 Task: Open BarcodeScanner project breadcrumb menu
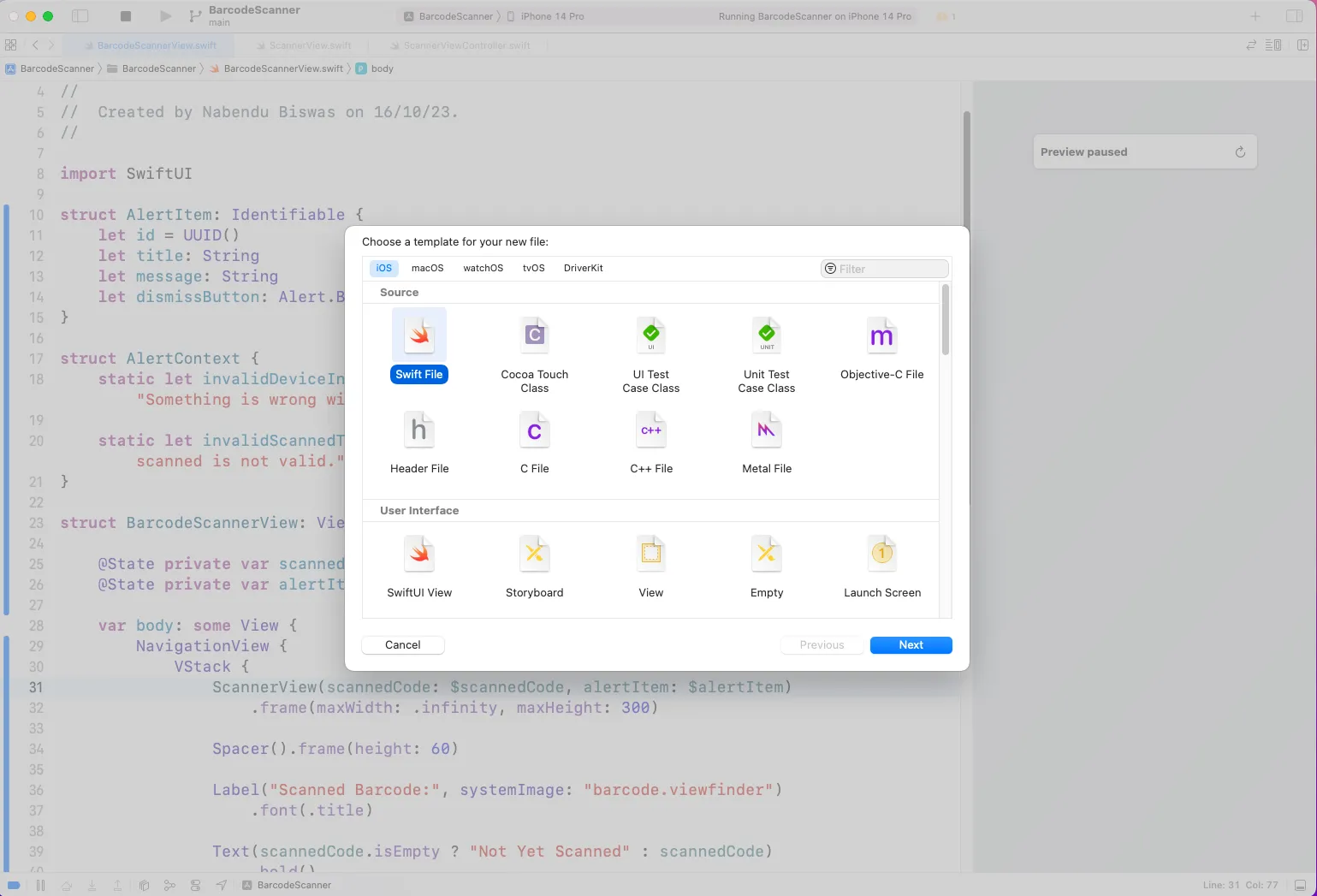50,68
